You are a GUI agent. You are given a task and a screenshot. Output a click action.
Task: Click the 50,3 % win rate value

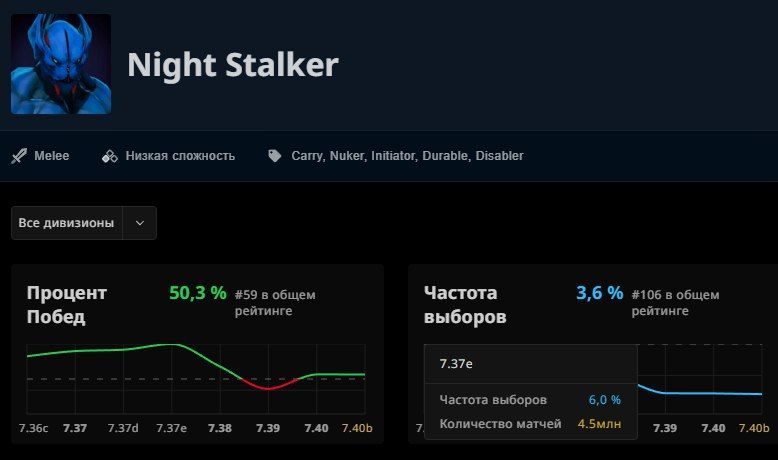tap(197, 293)
